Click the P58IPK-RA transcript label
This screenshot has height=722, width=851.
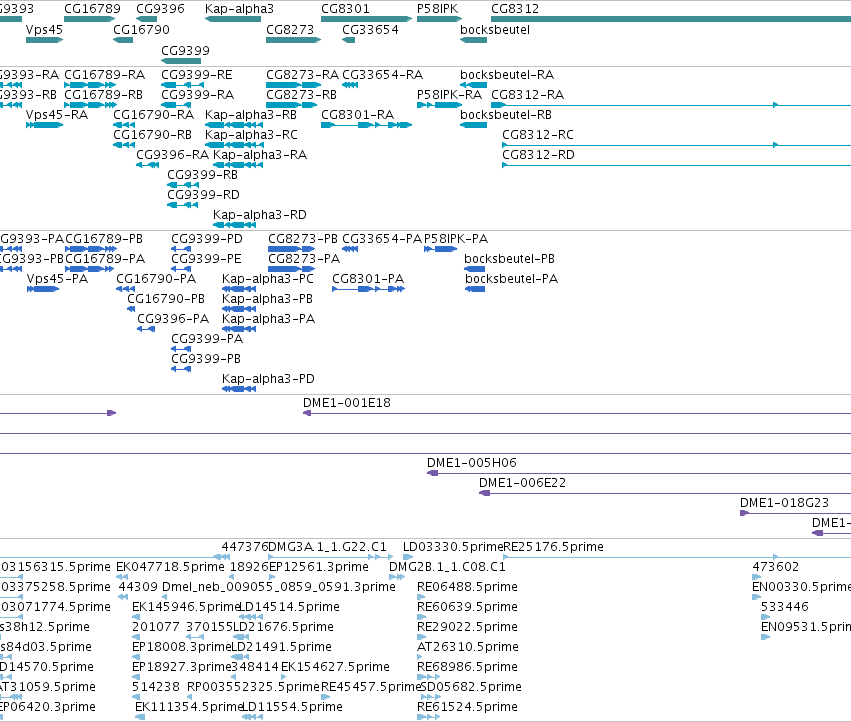pos(449,94)
